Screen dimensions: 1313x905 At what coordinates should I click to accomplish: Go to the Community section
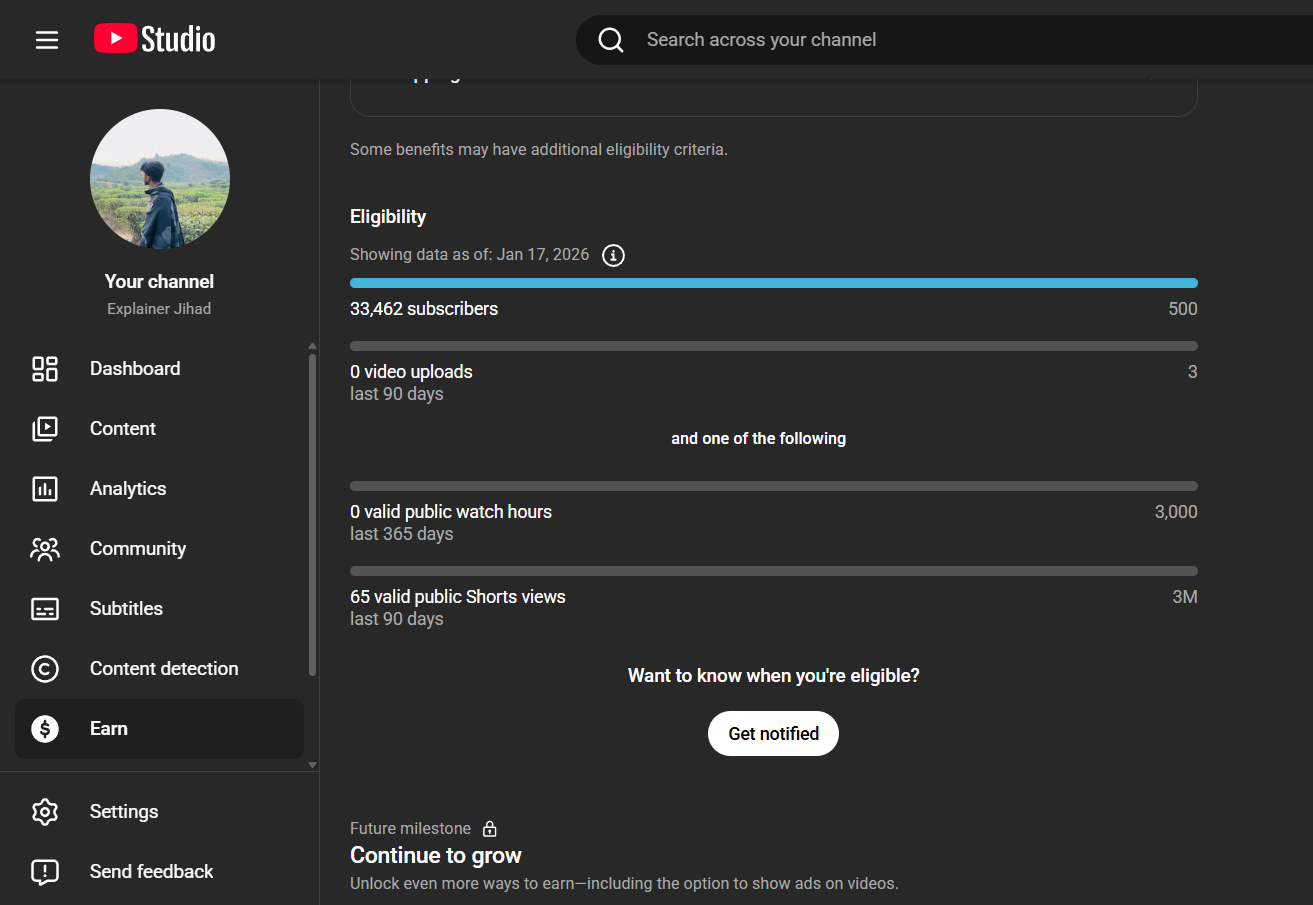point(138,549)
